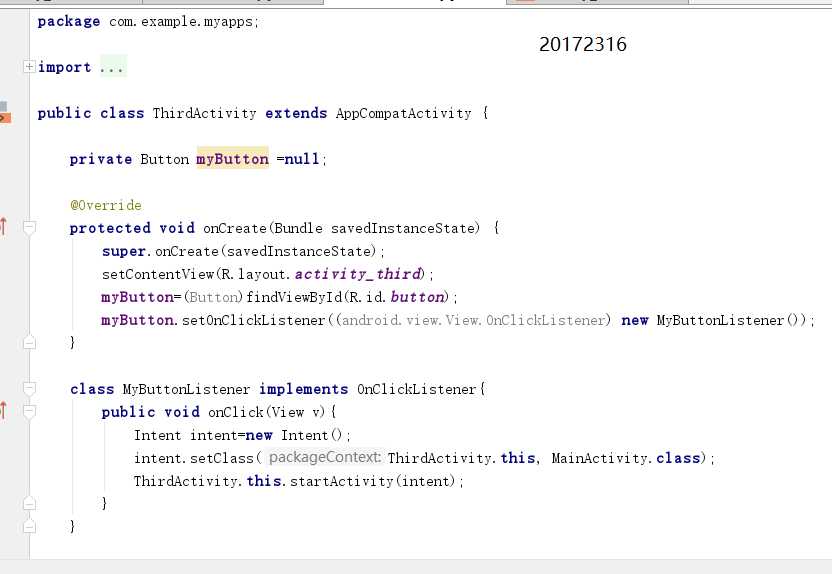Click 'button' in R.id.button
Viewport: 832px width, 574px height.
pos(418,297)
